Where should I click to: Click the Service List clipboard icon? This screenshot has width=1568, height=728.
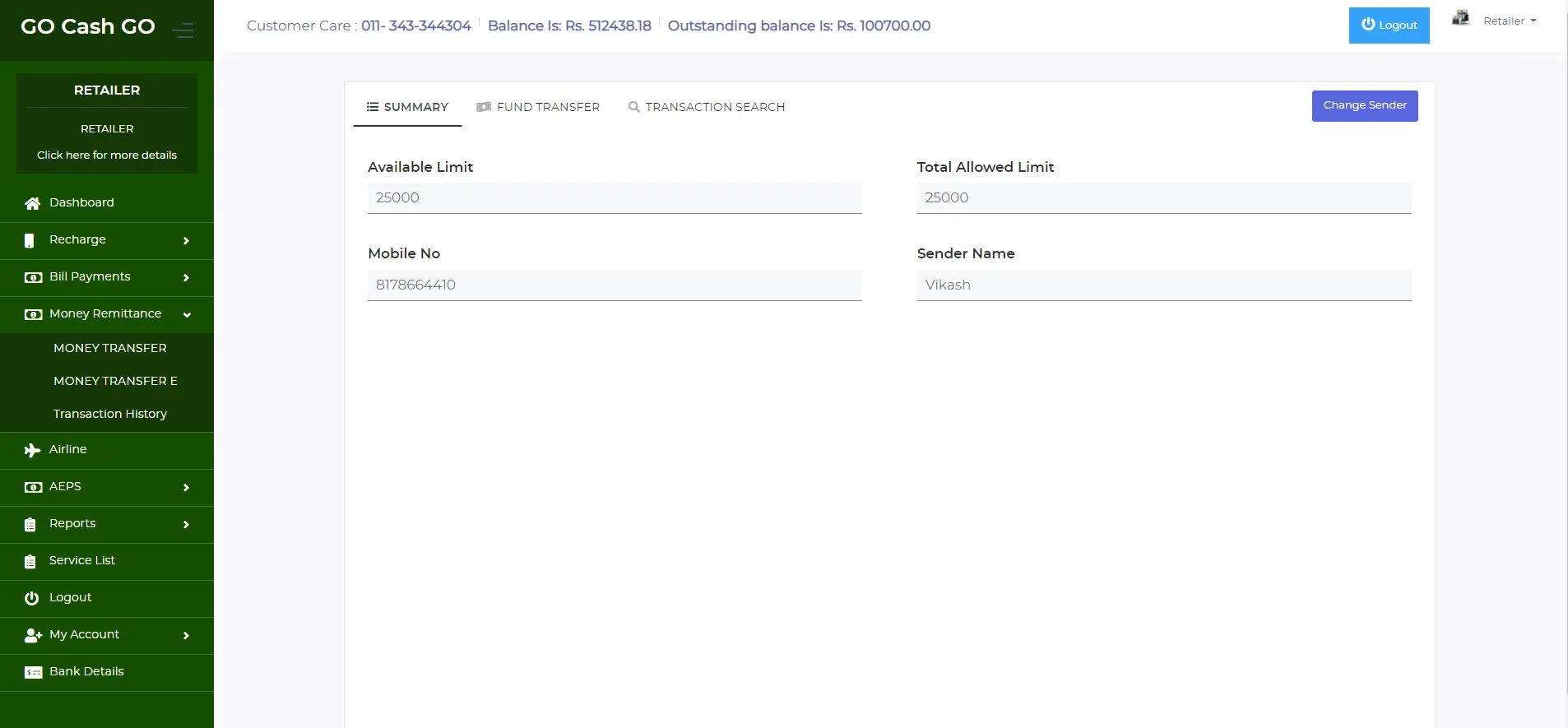tap(30, 561)
